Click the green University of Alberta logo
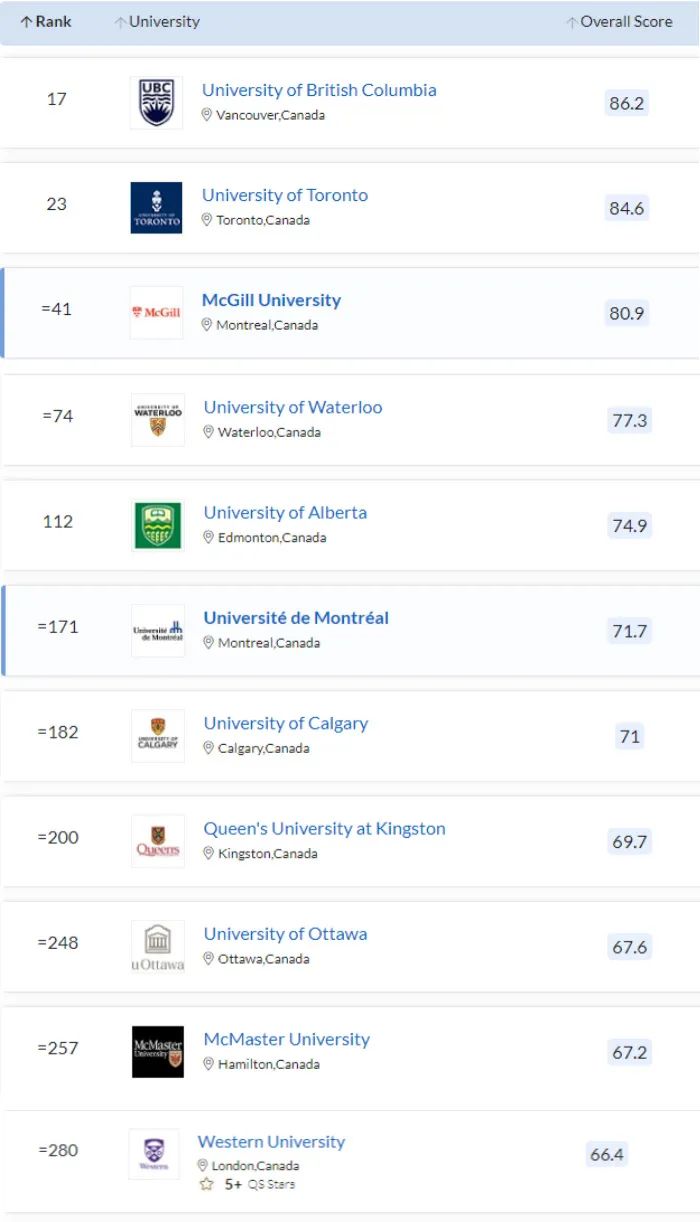700x1222 pixels. [x=158, y=525]
